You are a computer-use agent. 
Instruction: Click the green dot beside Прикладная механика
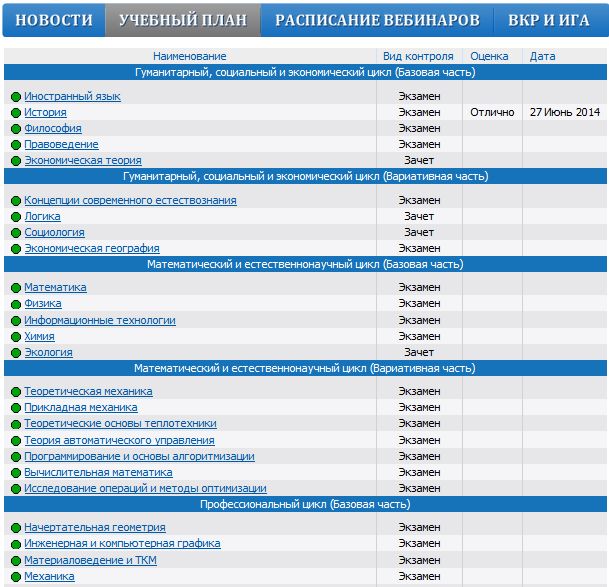16,408
